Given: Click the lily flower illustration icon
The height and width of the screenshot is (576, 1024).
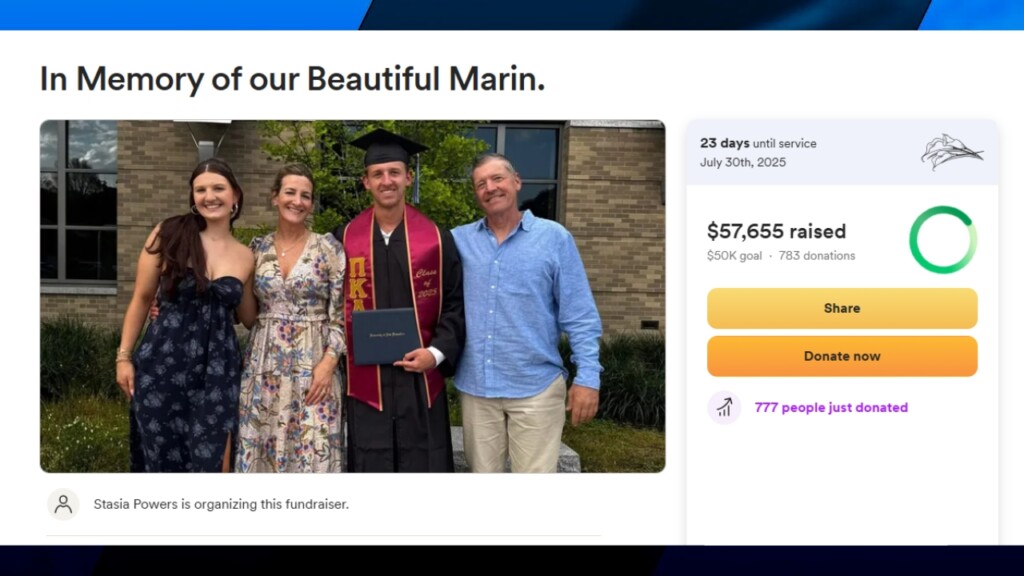Looking at the screenshot, I should coord(951,152).
